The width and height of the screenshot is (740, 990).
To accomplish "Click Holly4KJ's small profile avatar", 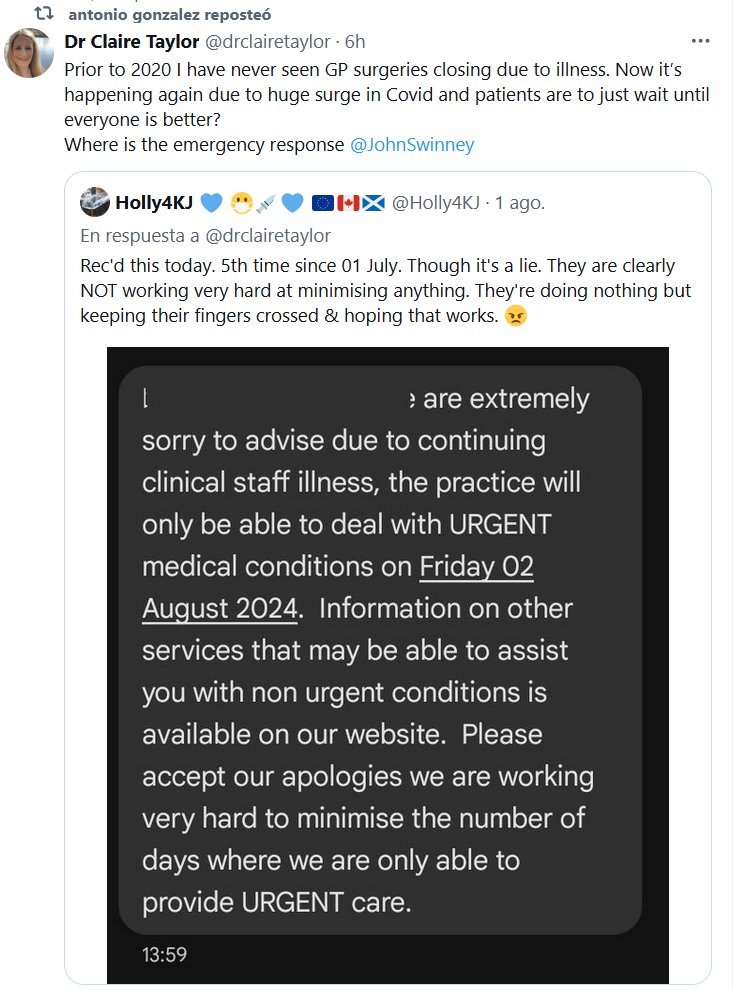I will pyautogui.click(x=94, y=201).
